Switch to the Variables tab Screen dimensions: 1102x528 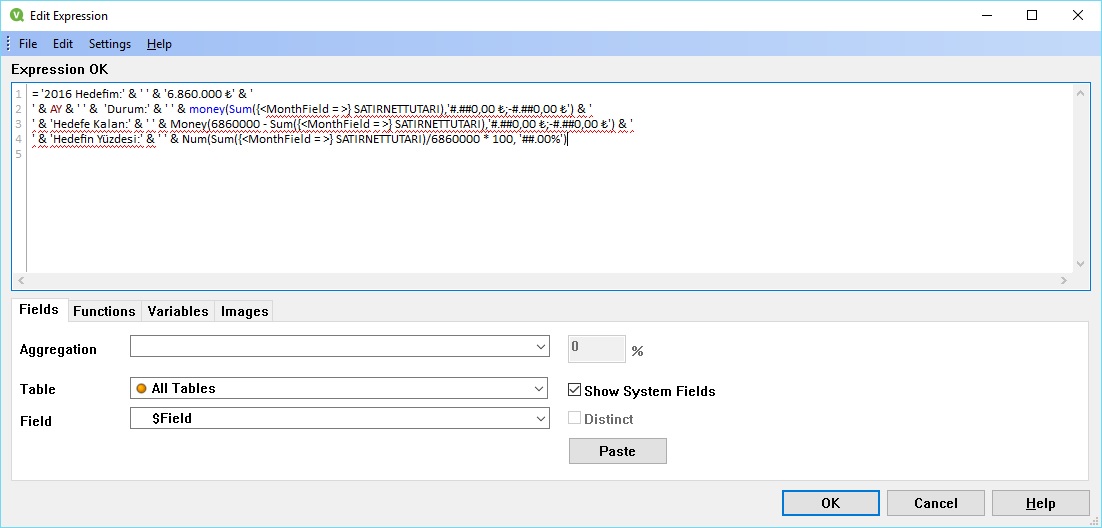coord(178,311)
